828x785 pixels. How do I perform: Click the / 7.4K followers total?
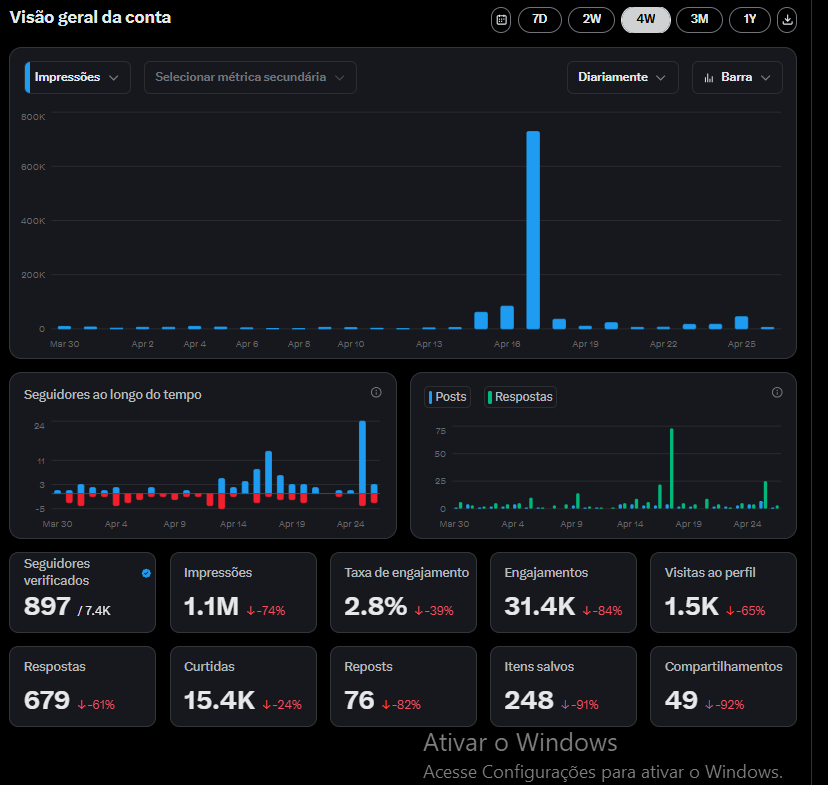(x=94, y=611)
